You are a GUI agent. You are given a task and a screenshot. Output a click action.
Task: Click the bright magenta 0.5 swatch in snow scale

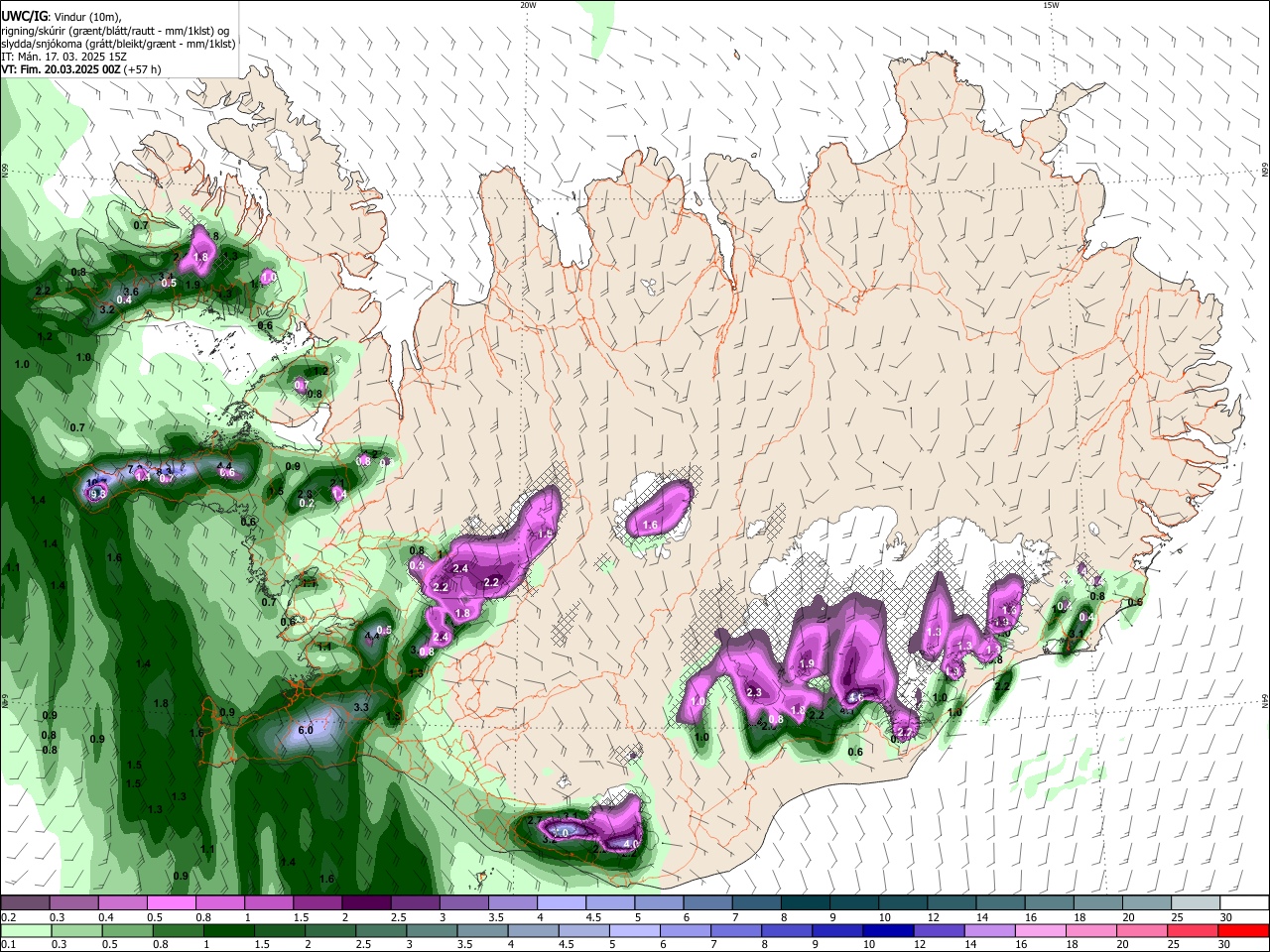(171, 903)
